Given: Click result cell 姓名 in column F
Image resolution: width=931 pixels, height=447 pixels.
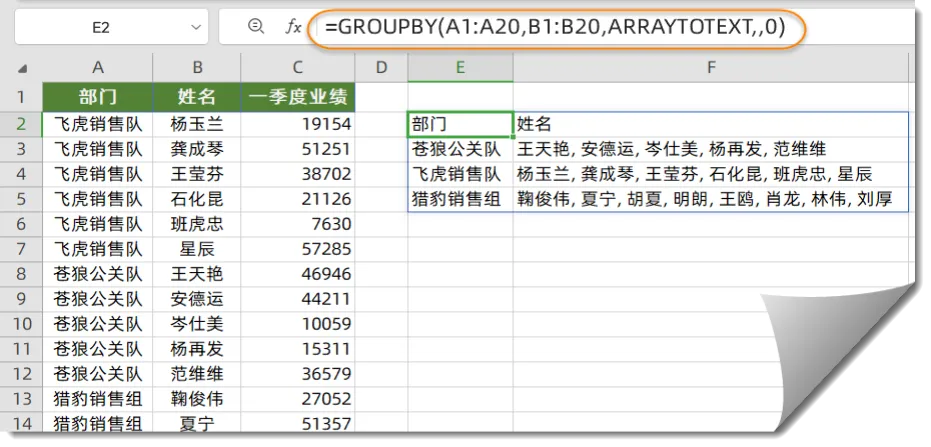Looking at the screenshot, I should click(711, 124).
